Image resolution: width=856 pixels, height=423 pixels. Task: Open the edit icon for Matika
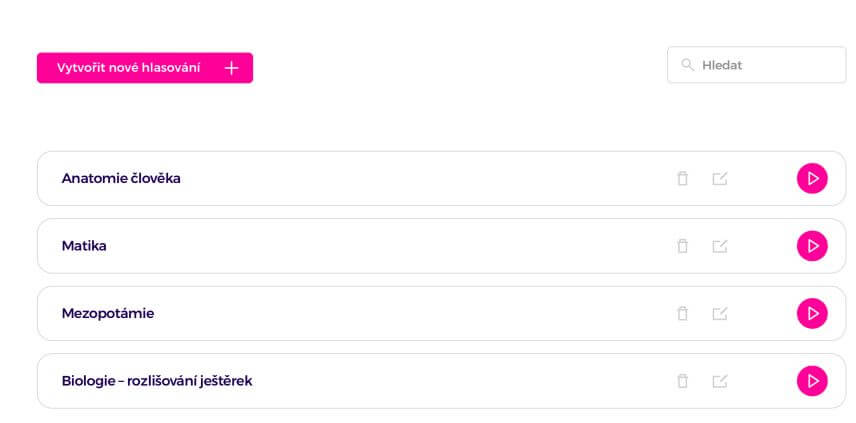[720, 246]
